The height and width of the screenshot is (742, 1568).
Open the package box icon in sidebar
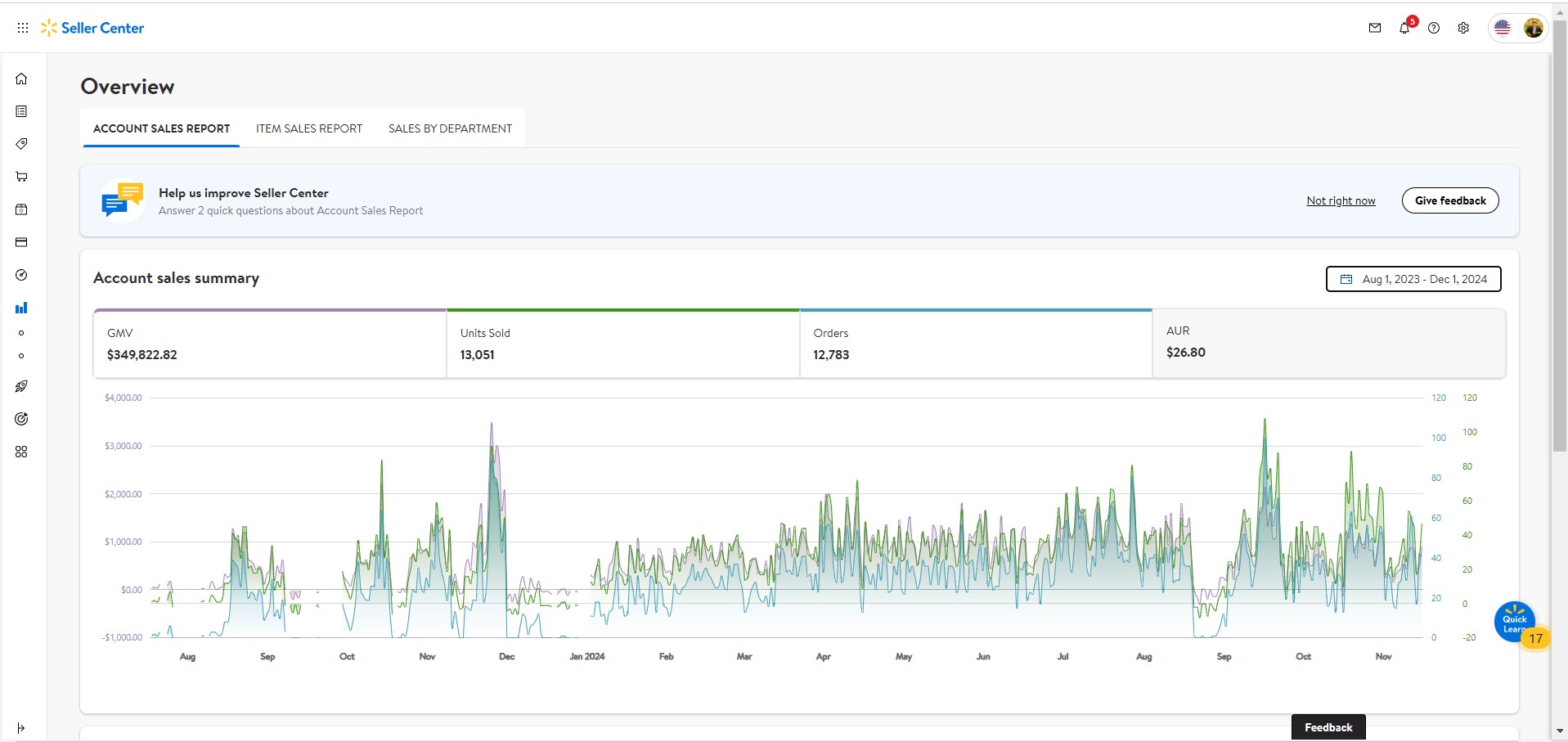pyautogui.click(x=21, y=209)
